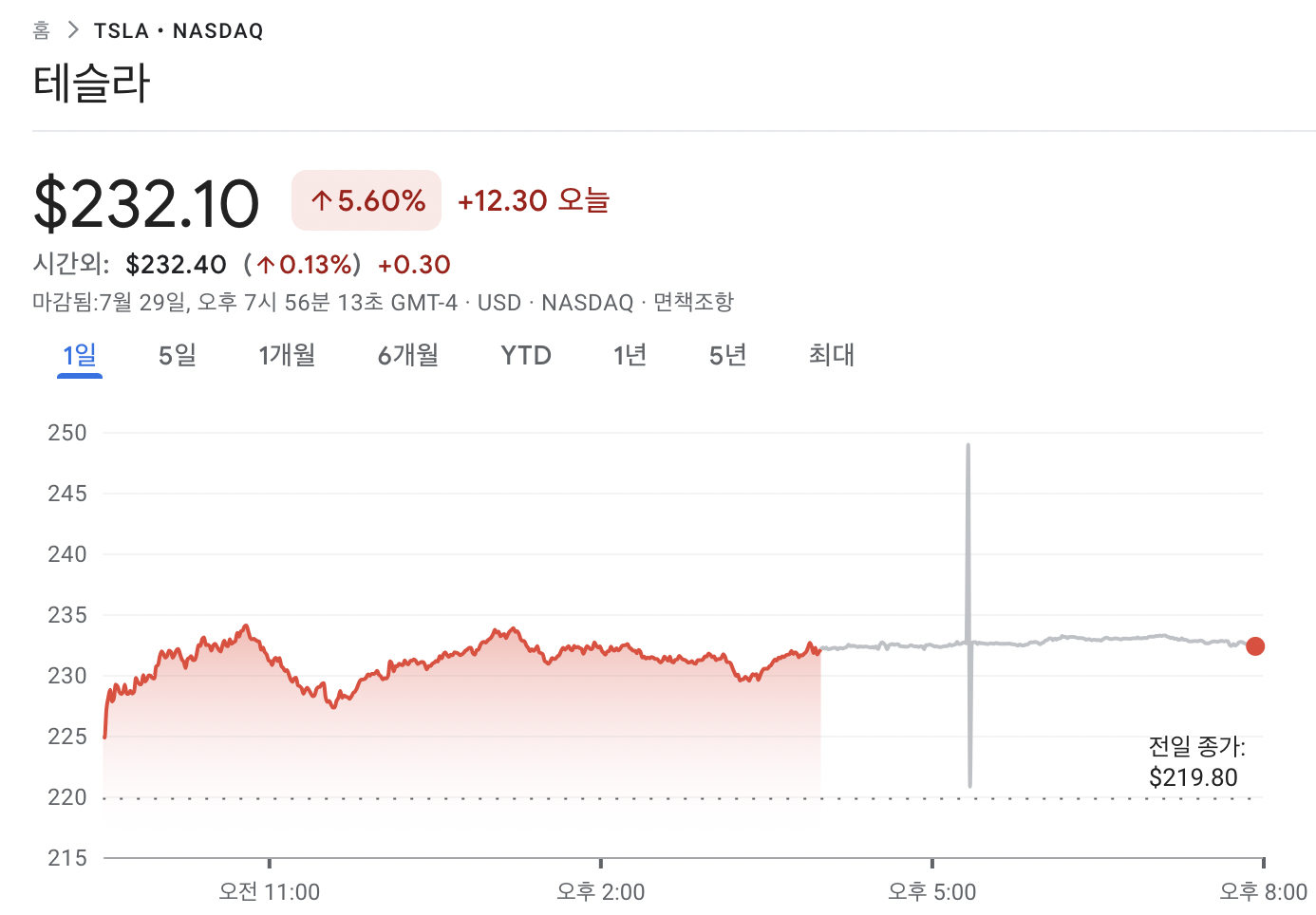Open the 5년 chart range
Image resolution: width=1316 pixels, height=915 pixels.
(x=728, y=355)
